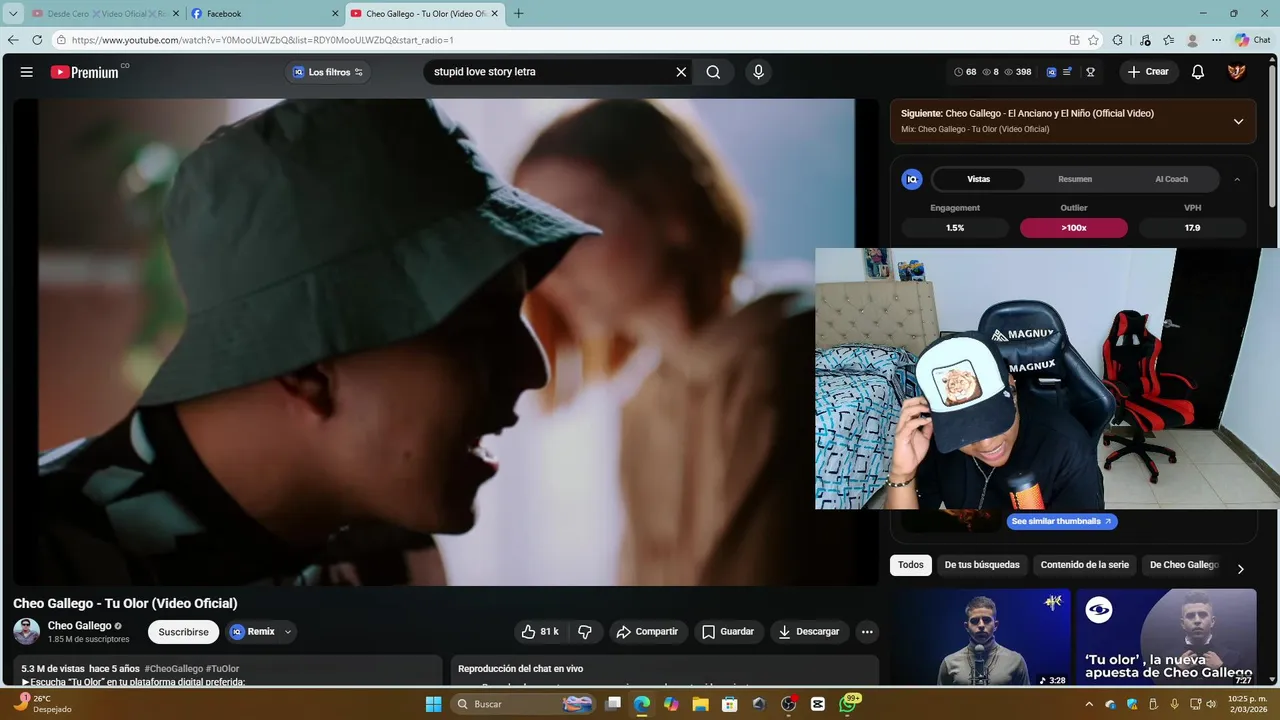This screenshot has width=1280, height=720.
Task: Reload the page in Edge
Action: tap(37, 40)
